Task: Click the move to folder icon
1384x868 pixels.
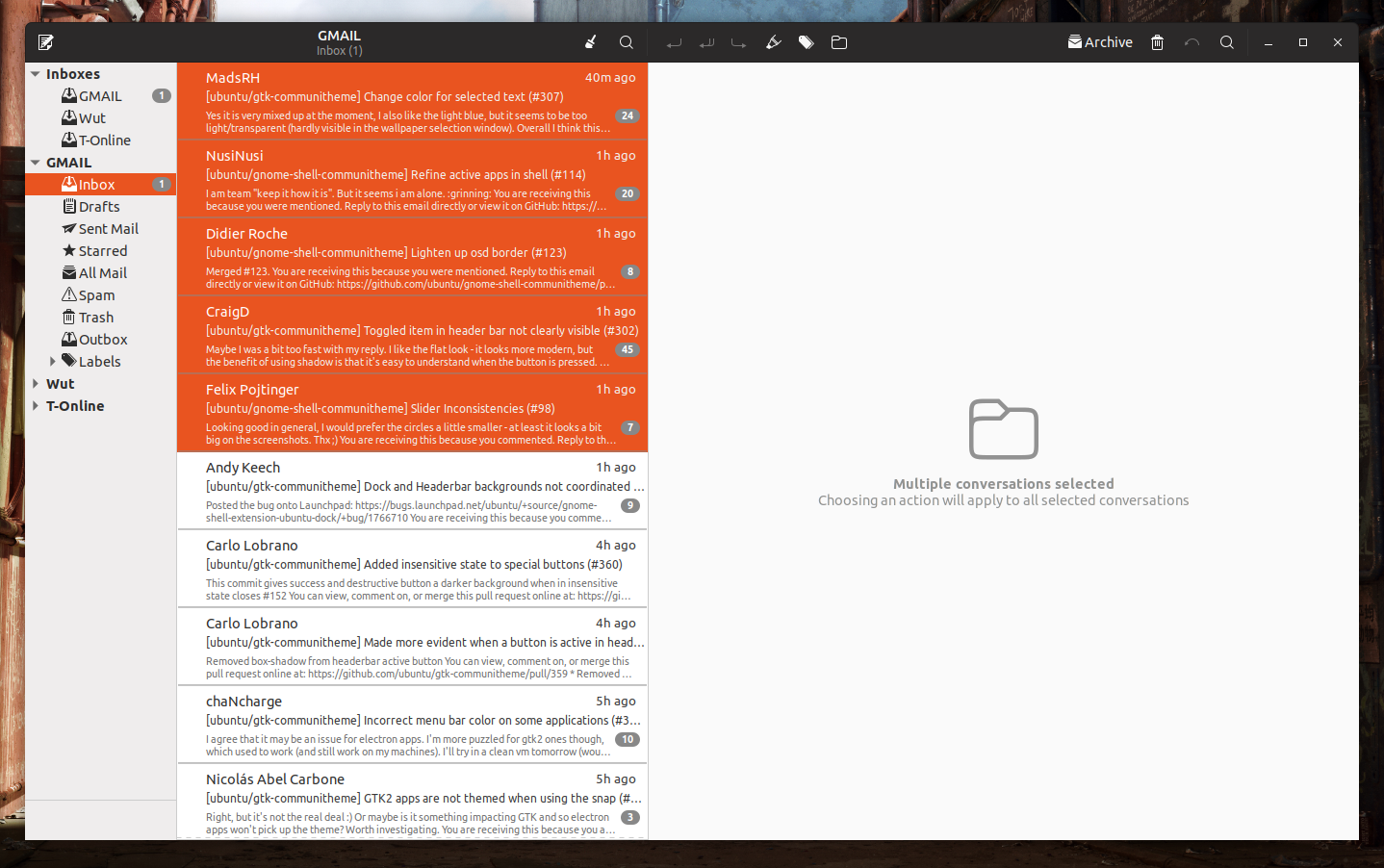Action: (839, 42)
